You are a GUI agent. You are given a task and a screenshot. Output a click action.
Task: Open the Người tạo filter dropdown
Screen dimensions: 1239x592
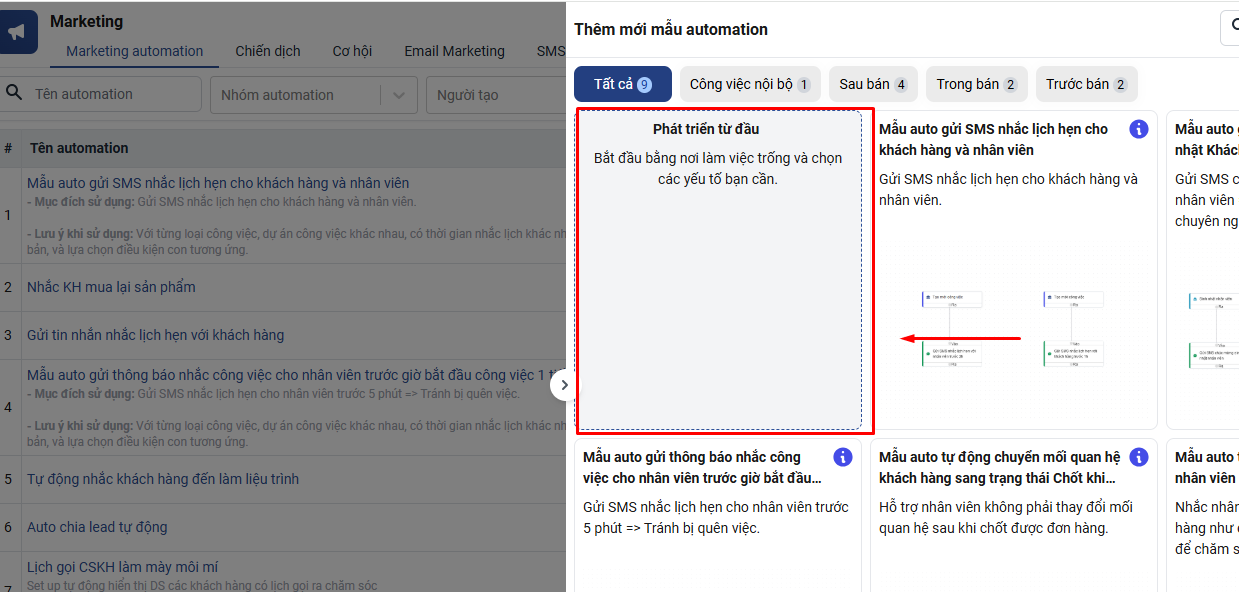click(x=495, y=95)
